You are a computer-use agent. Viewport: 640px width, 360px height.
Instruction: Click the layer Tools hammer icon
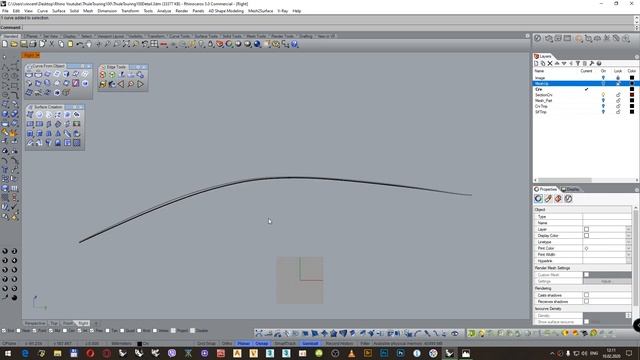pyautogui.click(x=591, y=63)
